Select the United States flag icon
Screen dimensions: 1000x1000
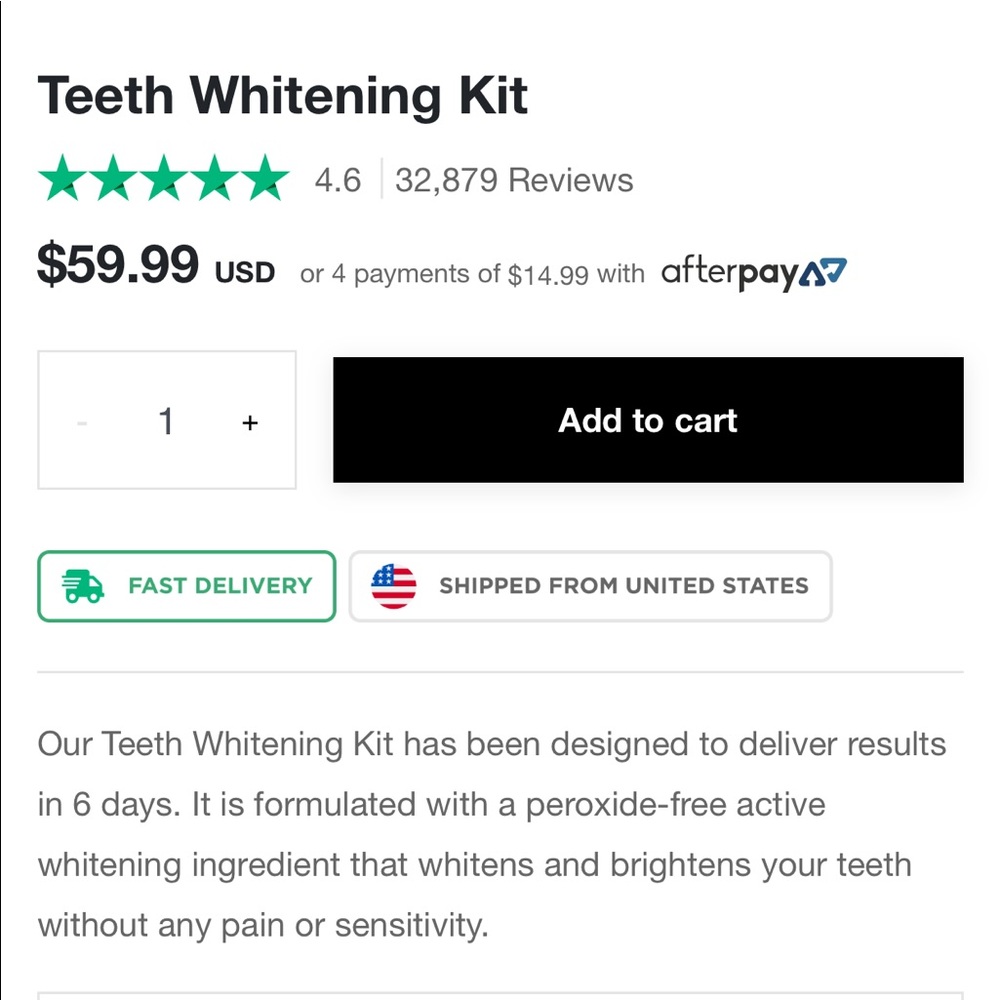point(396,586)
